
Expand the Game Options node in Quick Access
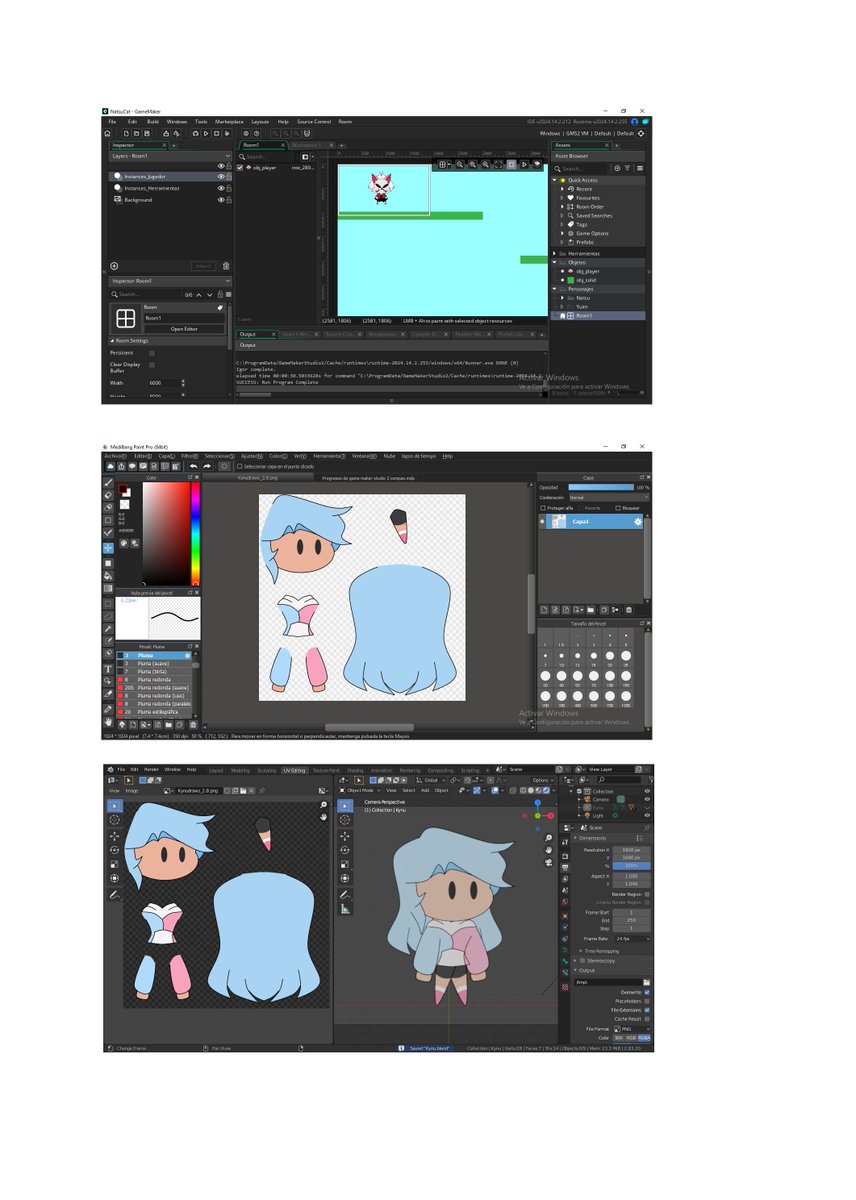[x=562, y=233]
